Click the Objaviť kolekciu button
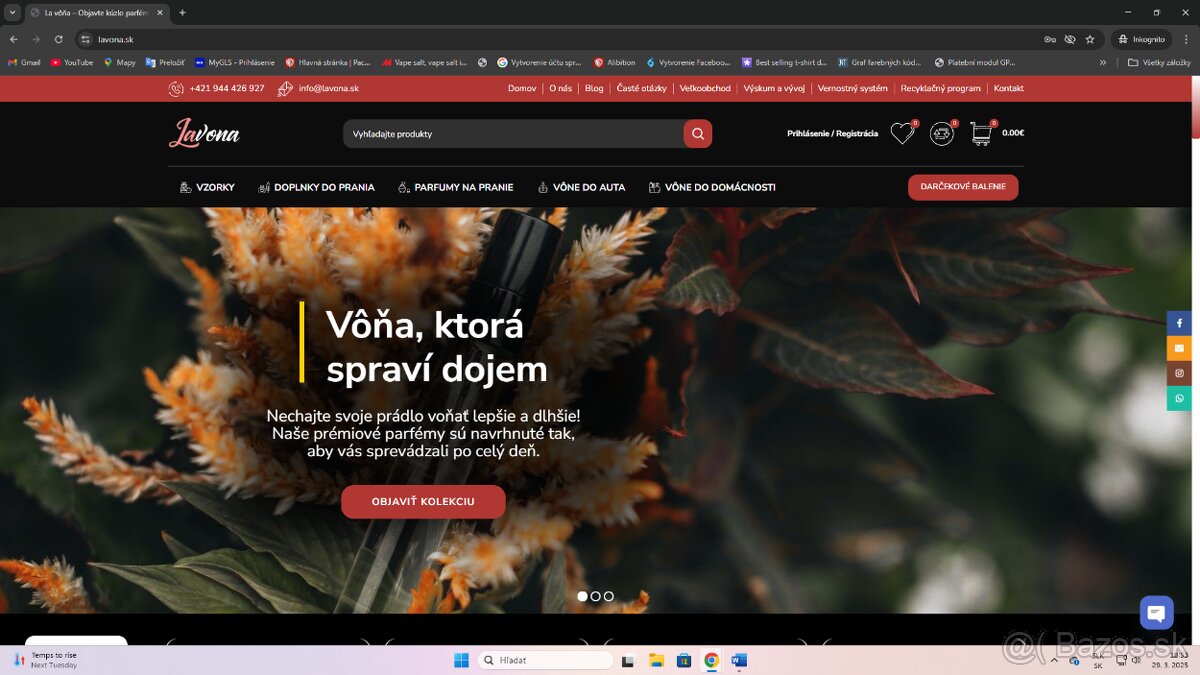This screenshot has width=1200, height=675. [x=423, y=502]
